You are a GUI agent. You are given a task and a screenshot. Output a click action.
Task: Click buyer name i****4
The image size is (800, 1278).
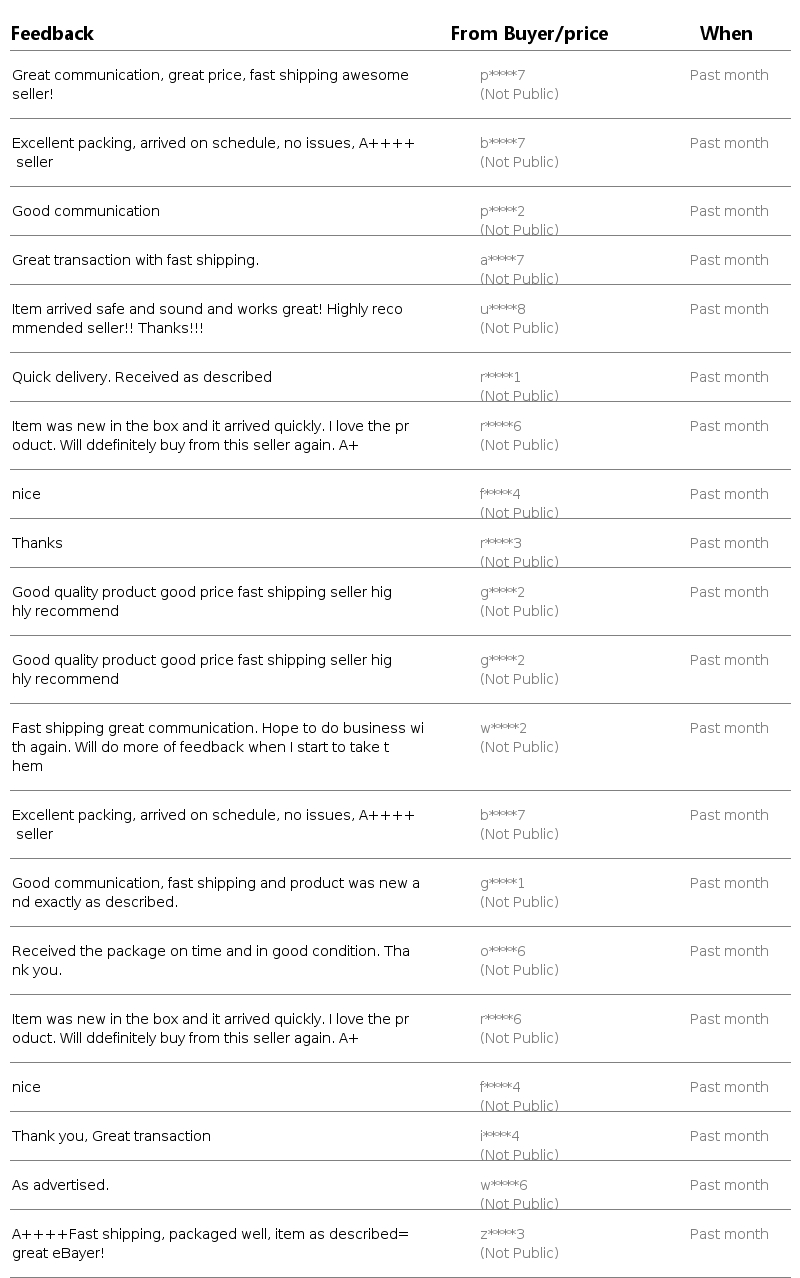pyautogui.click(x=499, y=1136)
